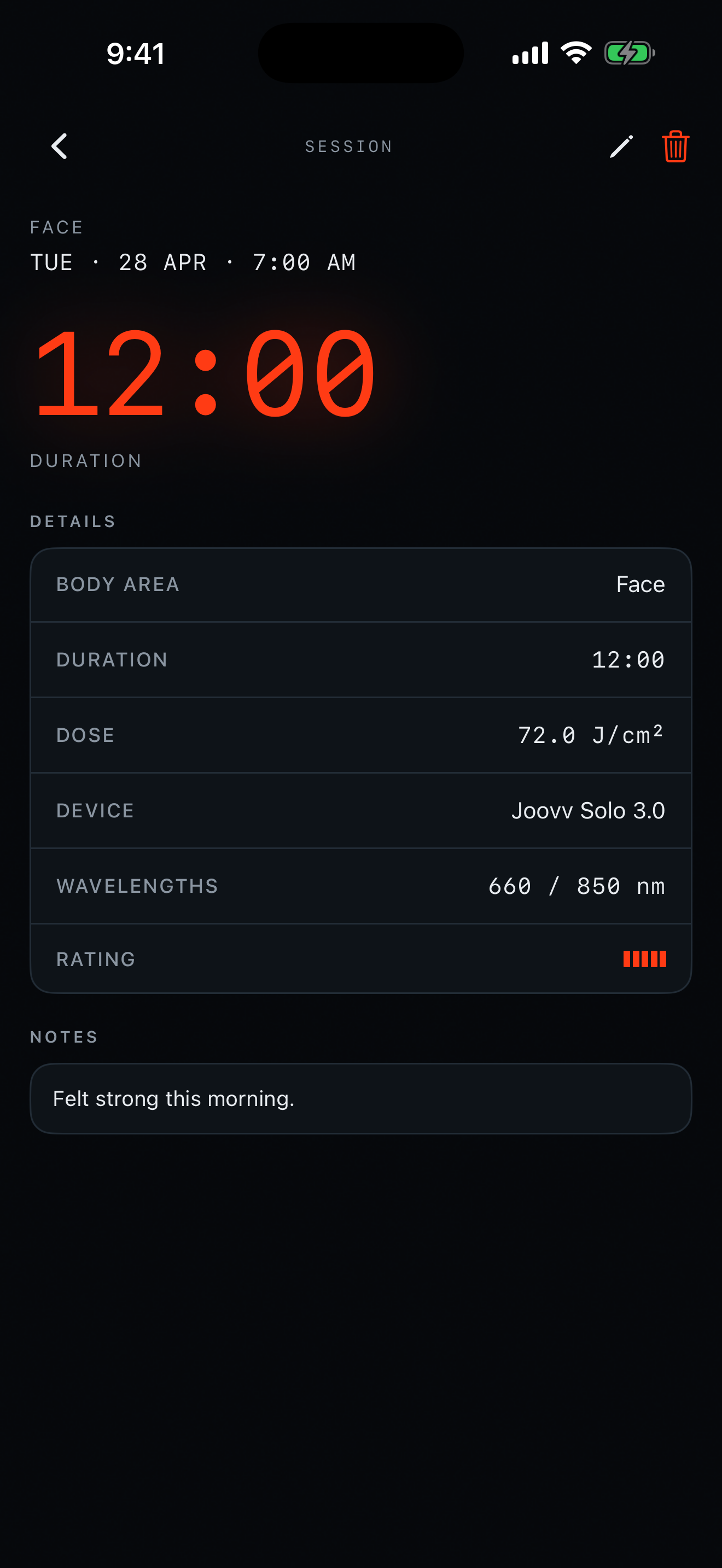Tap the FACE label above the date
Screen dimensions: 722x1568
coord(56,227)
